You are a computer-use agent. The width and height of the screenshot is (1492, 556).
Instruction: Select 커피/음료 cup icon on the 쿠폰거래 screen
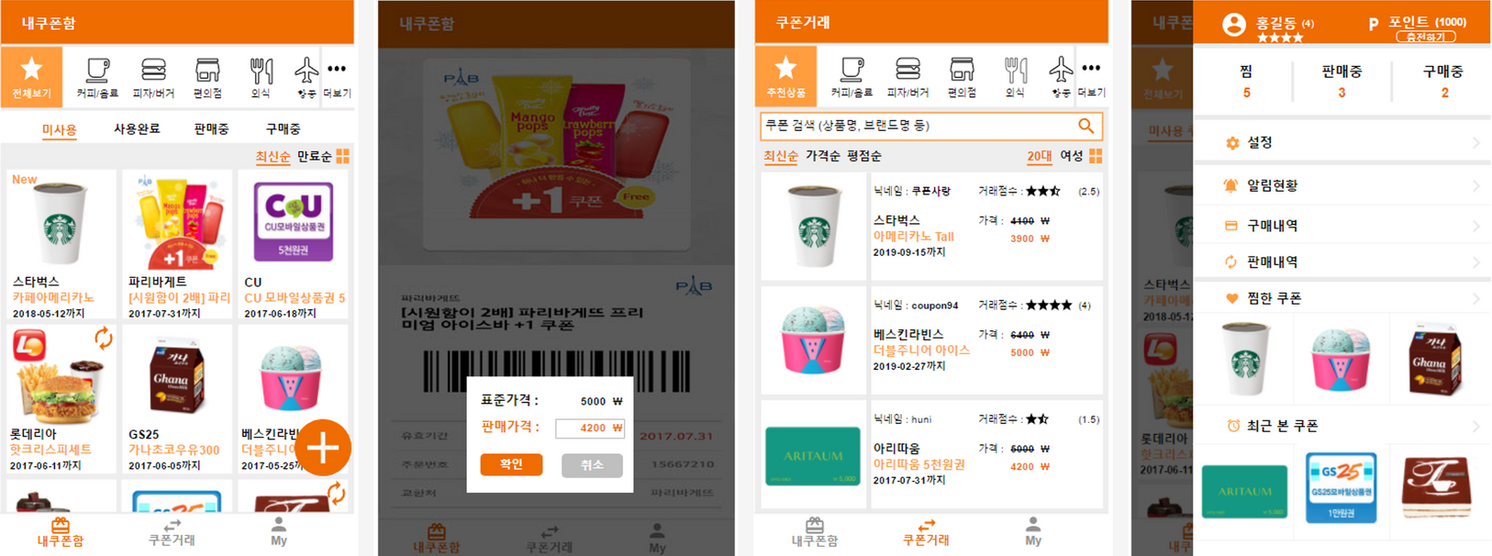pos(852,70)
